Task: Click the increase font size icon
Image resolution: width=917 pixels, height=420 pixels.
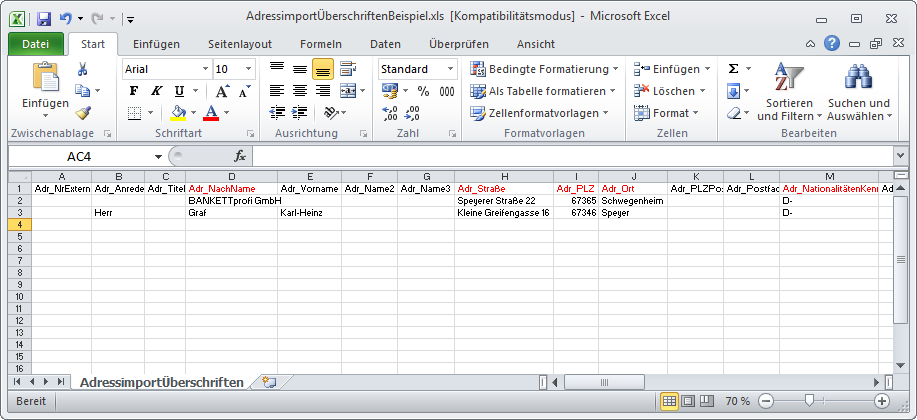Action: point(223,91)
